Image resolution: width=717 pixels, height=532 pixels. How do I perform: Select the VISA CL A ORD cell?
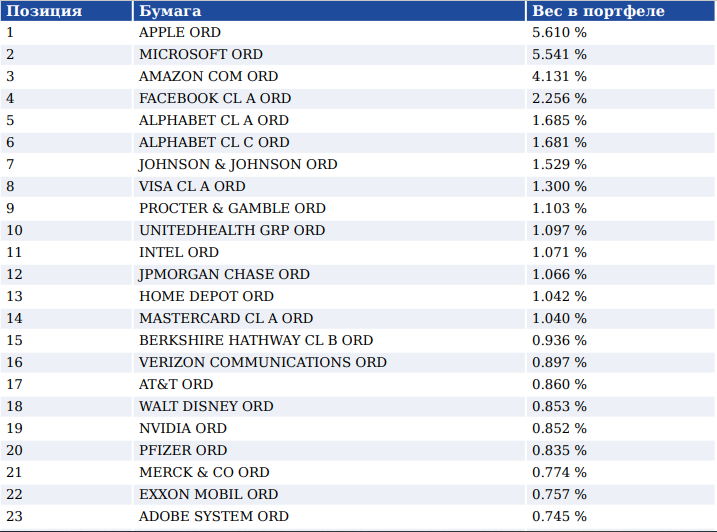tap(329, 186)
